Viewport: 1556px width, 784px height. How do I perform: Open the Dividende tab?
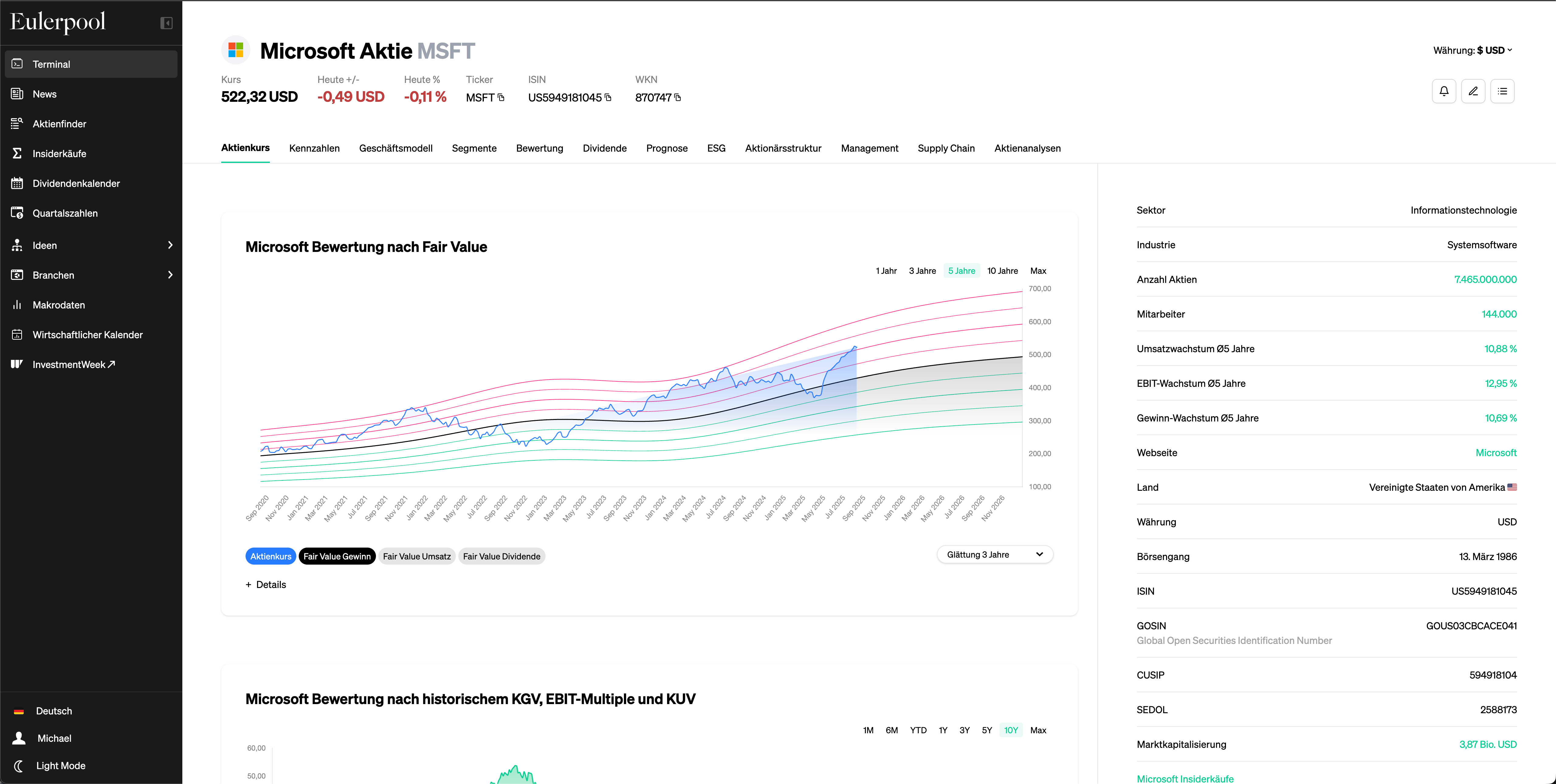604,148
